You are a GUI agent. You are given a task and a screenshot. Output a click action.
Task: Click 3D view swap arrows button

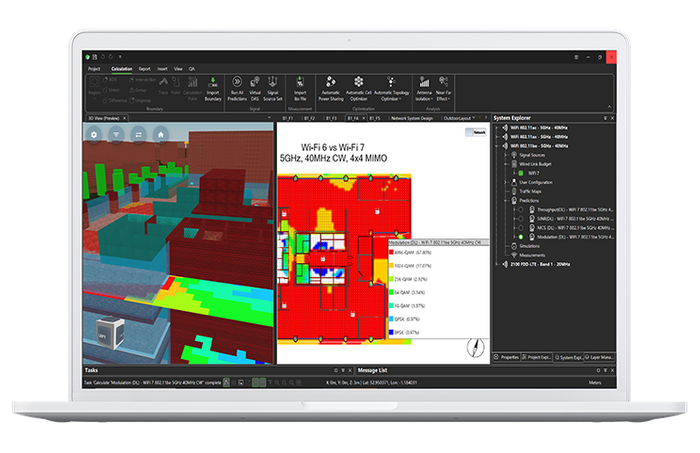click(x=138, y=134)
